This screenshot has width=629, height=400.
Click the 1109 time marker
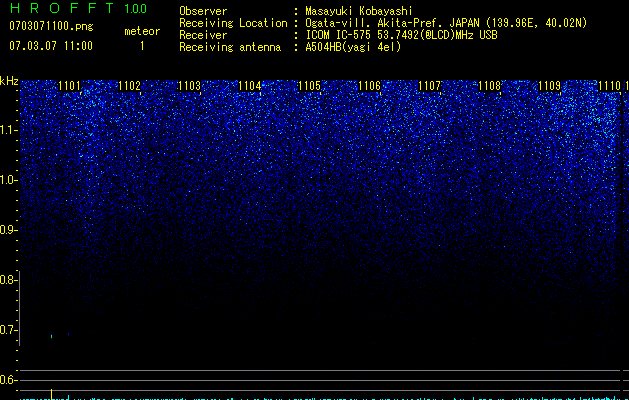tap(550, 86)
